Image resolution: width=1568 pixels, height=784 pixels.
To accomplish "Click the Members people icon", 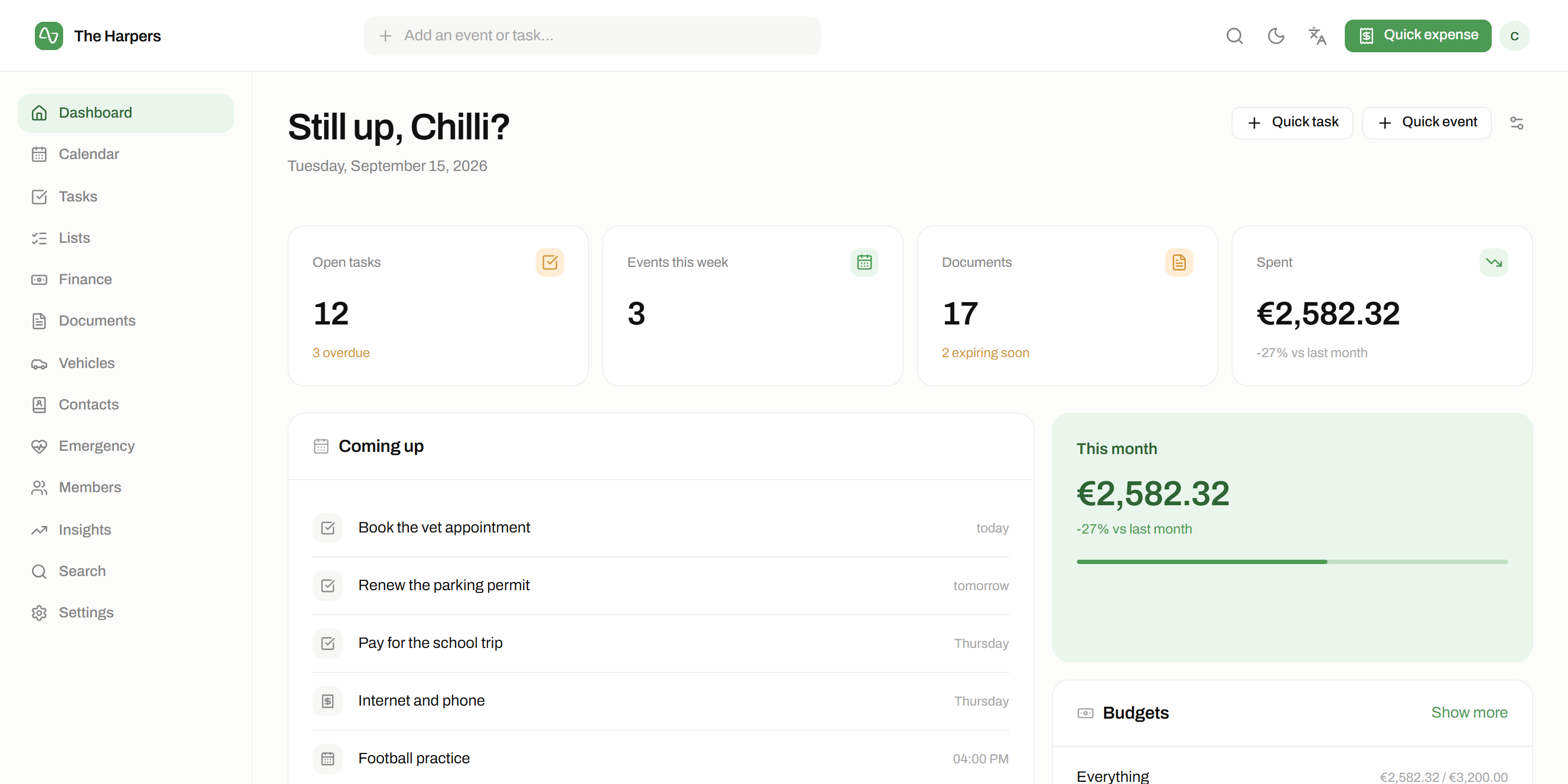I will [39, 488].
